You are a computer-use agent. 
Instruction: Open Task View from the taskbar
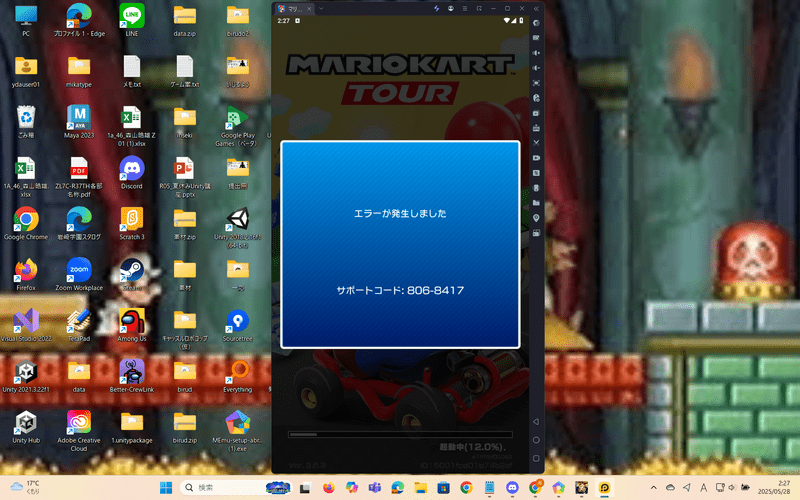pos(305,488)
